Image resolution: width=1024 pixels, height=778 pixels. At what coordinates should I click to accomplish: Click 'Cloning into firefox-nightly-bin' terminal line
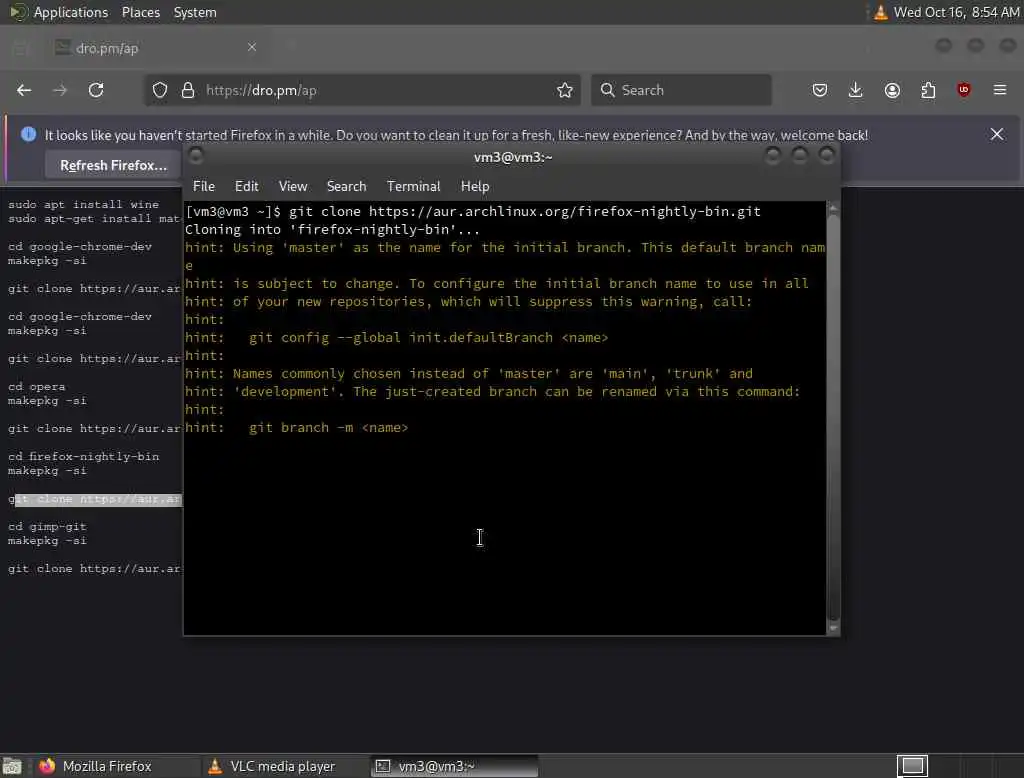[332, 229]
